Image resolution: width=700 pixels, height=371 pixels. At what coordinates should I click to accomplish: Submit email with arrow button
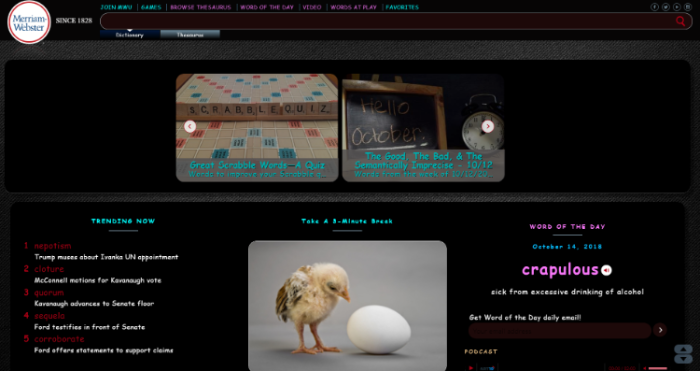click(x=660, y=330)
